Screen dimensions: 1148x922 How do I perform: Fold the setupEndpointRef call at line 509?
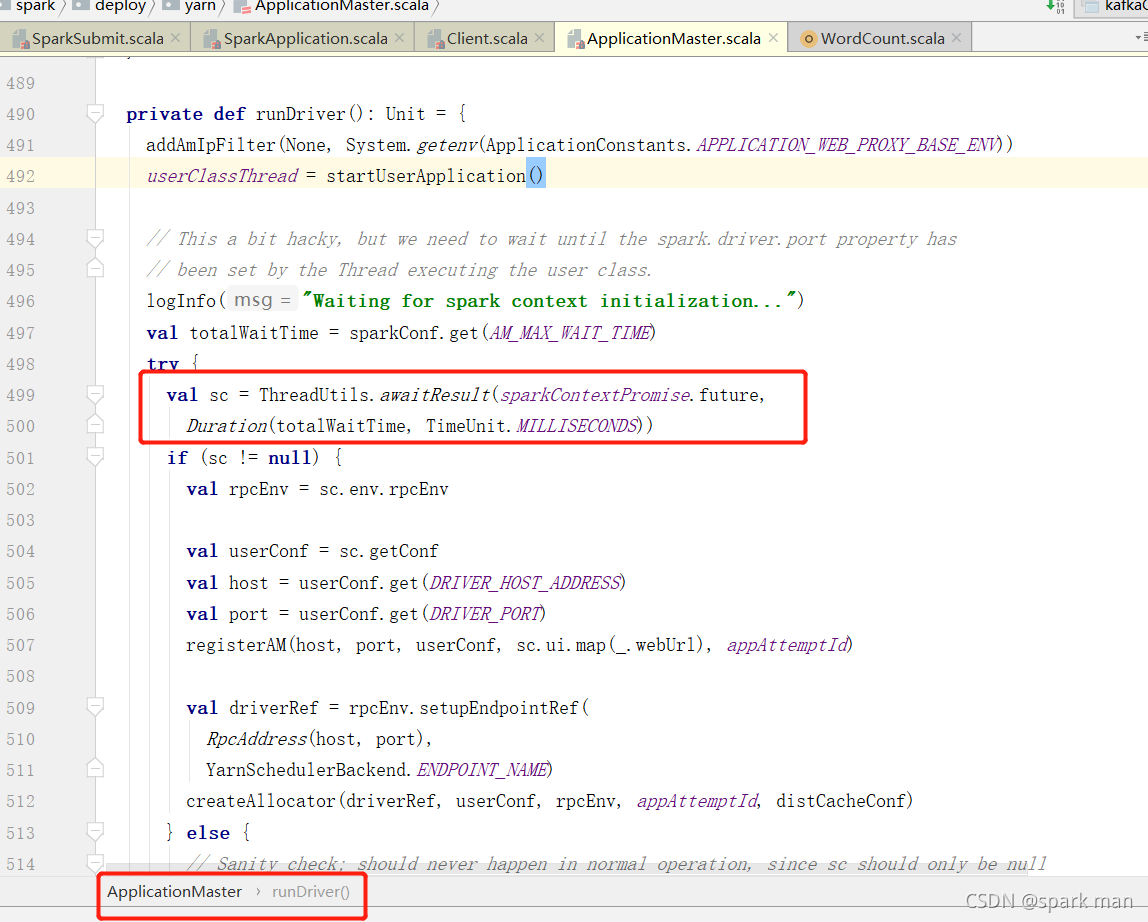pyautogui.click(x=94, y=707)
